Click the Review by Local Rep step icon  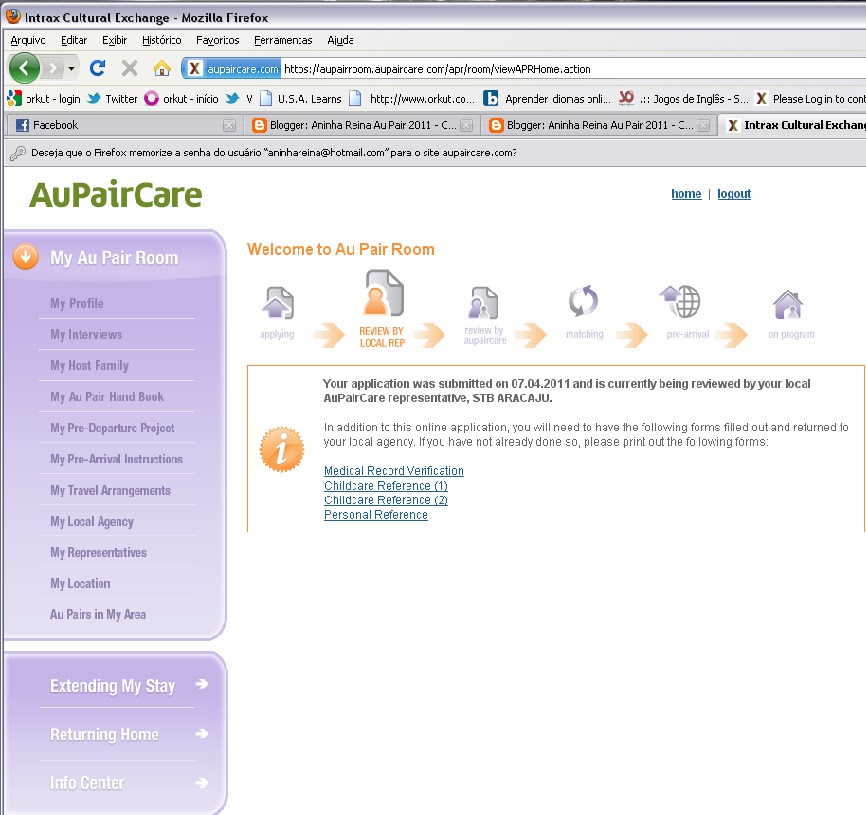[x=384, y=293]
